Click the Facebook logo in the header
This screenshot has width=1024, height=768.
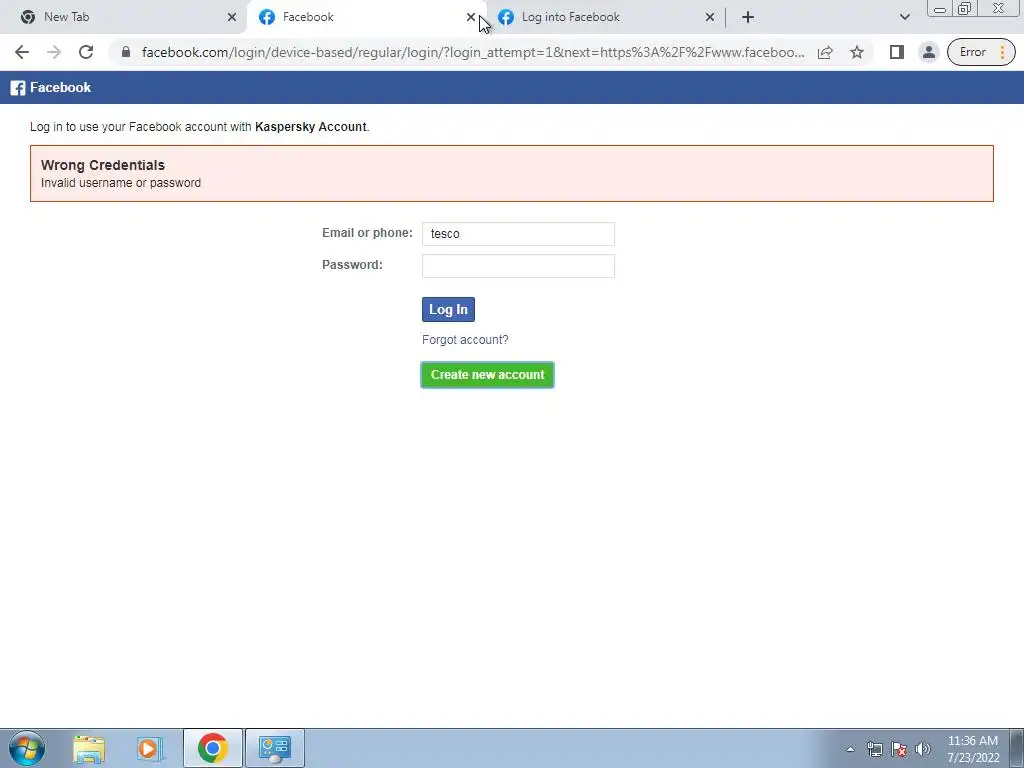51,88
